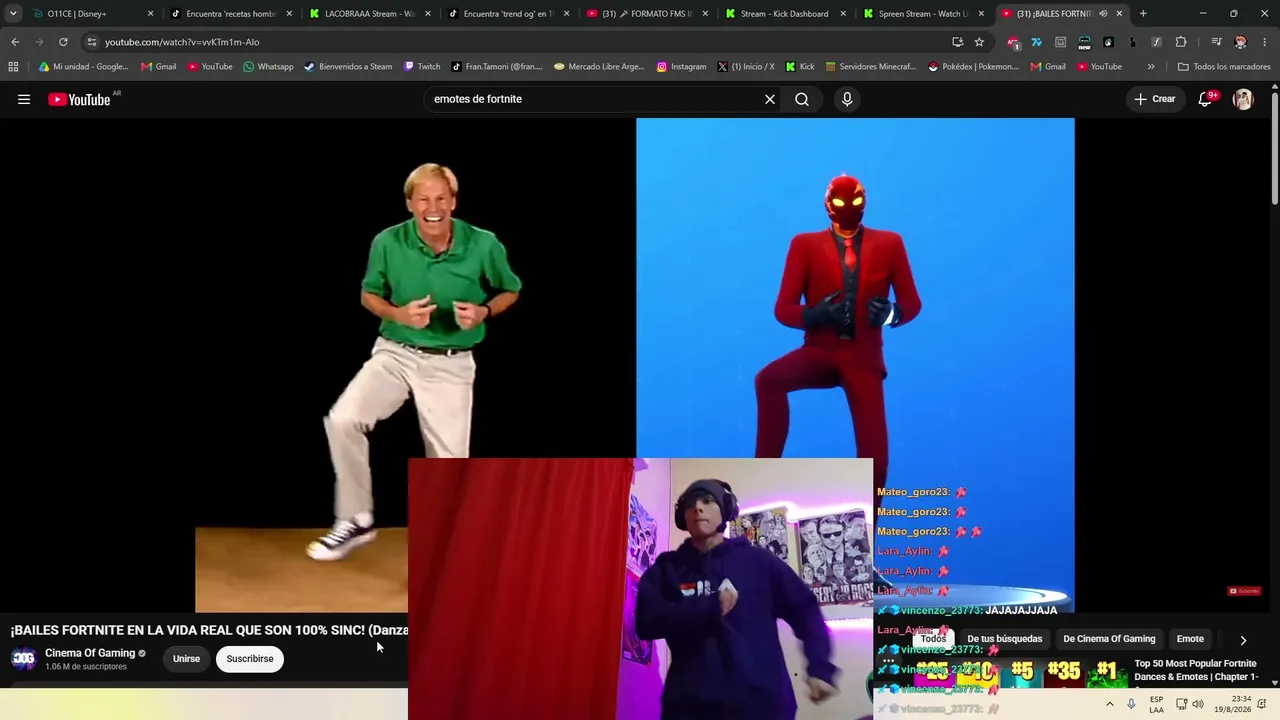The width and height of the screenshot is (1280, 720).
Task: Open the site information icon in address bar
Action: click(92, 42)
